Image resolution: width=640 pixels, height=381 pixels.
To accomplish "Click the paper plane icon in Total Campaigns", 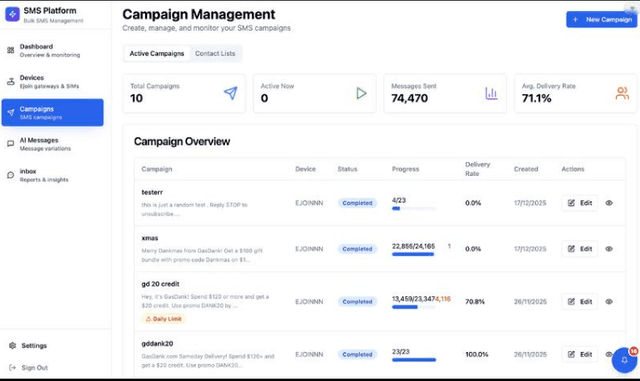I will point(230,93).
